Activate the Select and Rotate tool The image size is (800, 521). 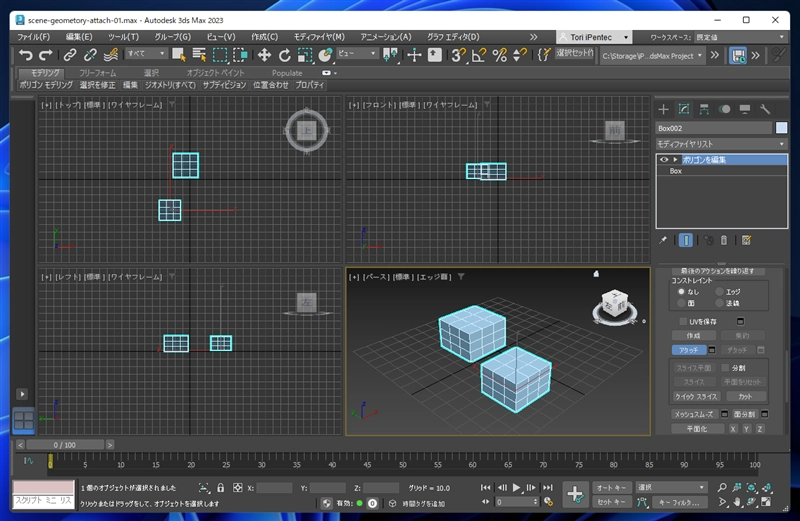(284, 55)
